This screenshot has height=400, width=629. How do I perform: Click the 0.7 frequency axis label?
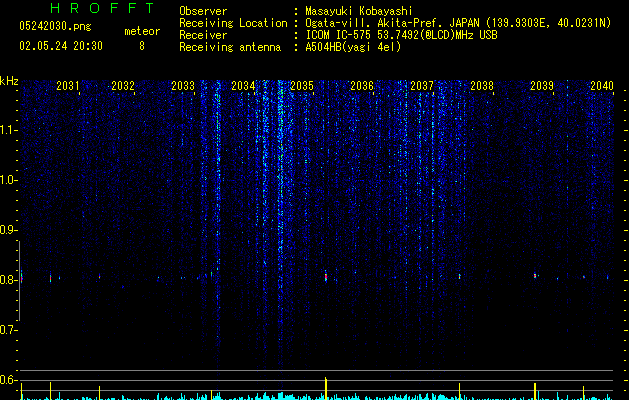click(x=8, y=330)
